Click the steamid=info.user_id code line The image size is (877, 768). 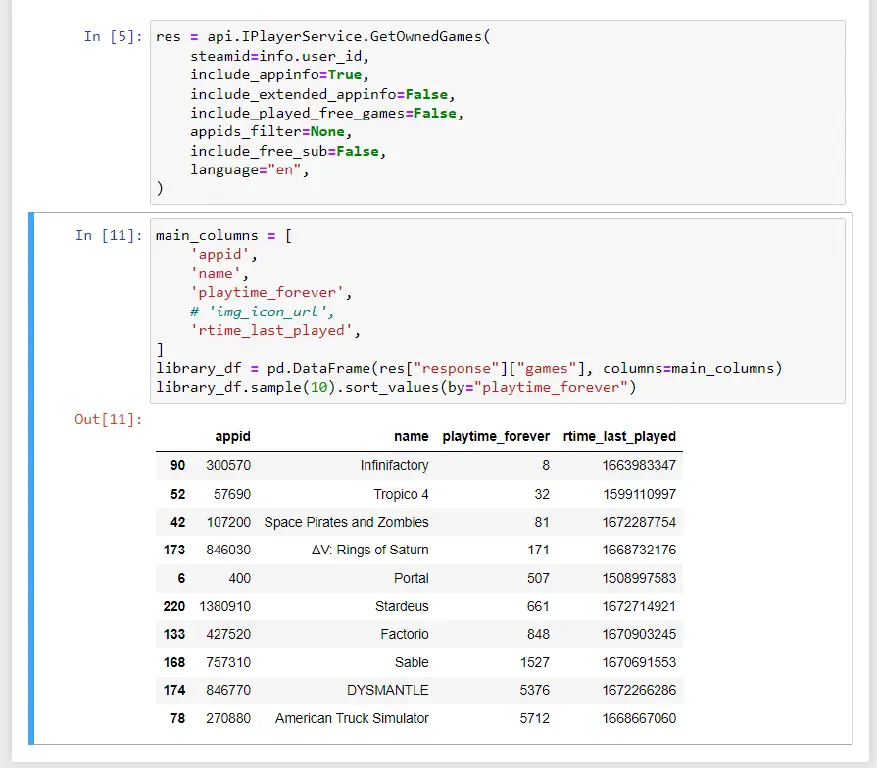click(x=280, y=56)
